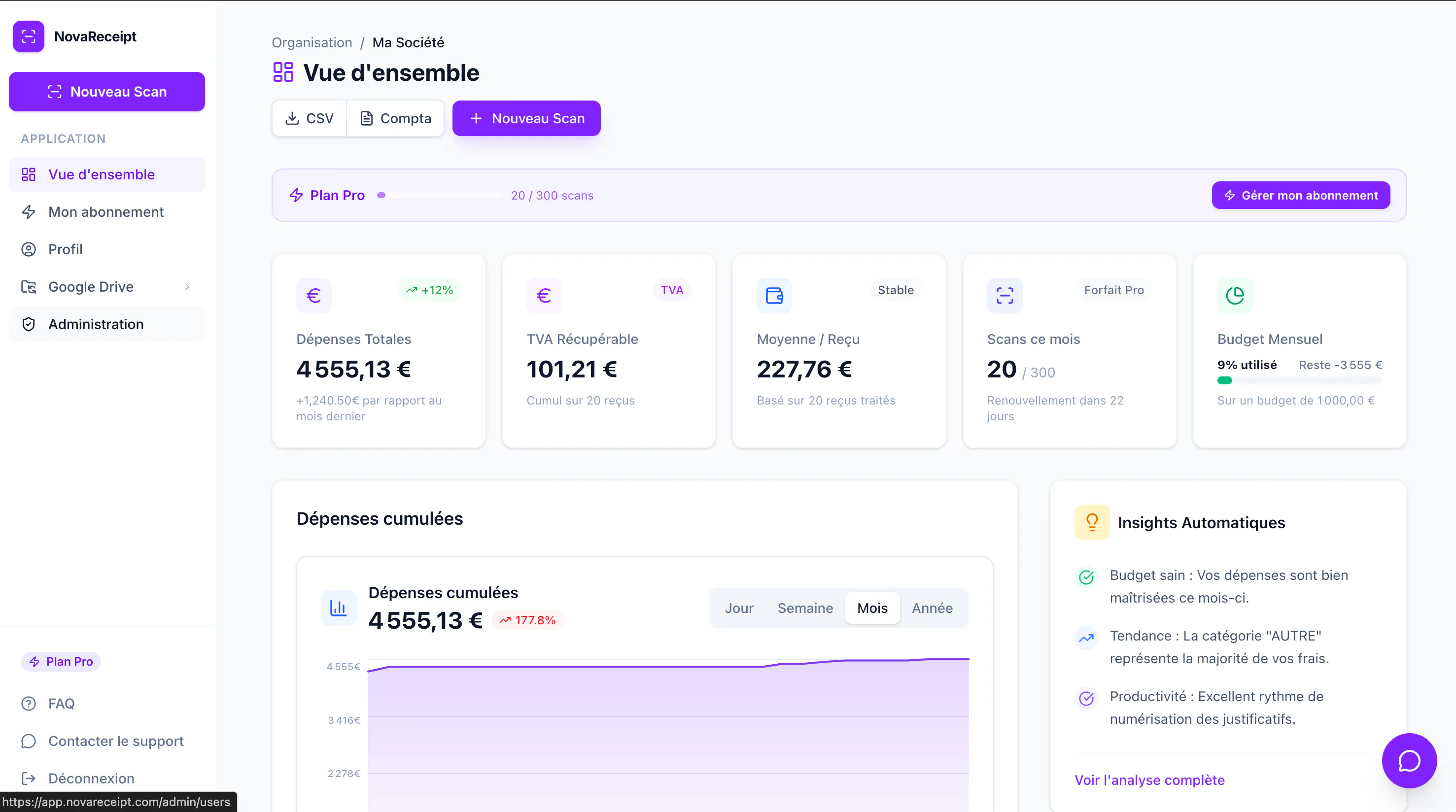Open the Administration section
1456x812 pixels.
(107, 324)
